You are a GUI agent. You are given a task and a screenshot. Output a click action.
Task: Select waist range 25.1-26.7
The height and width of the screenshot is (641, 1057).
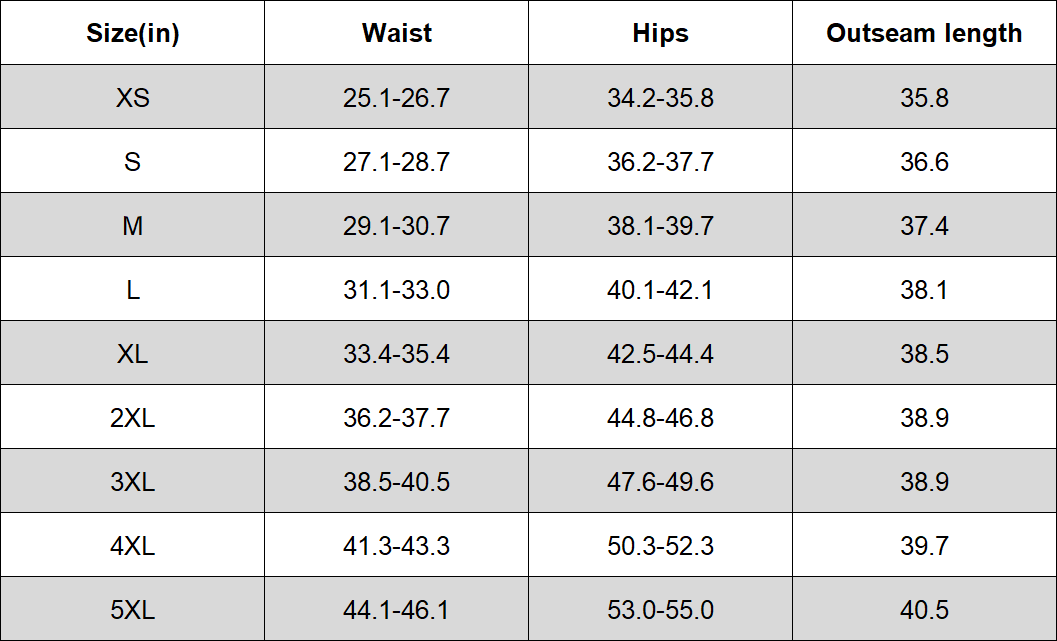pos(396,97)
